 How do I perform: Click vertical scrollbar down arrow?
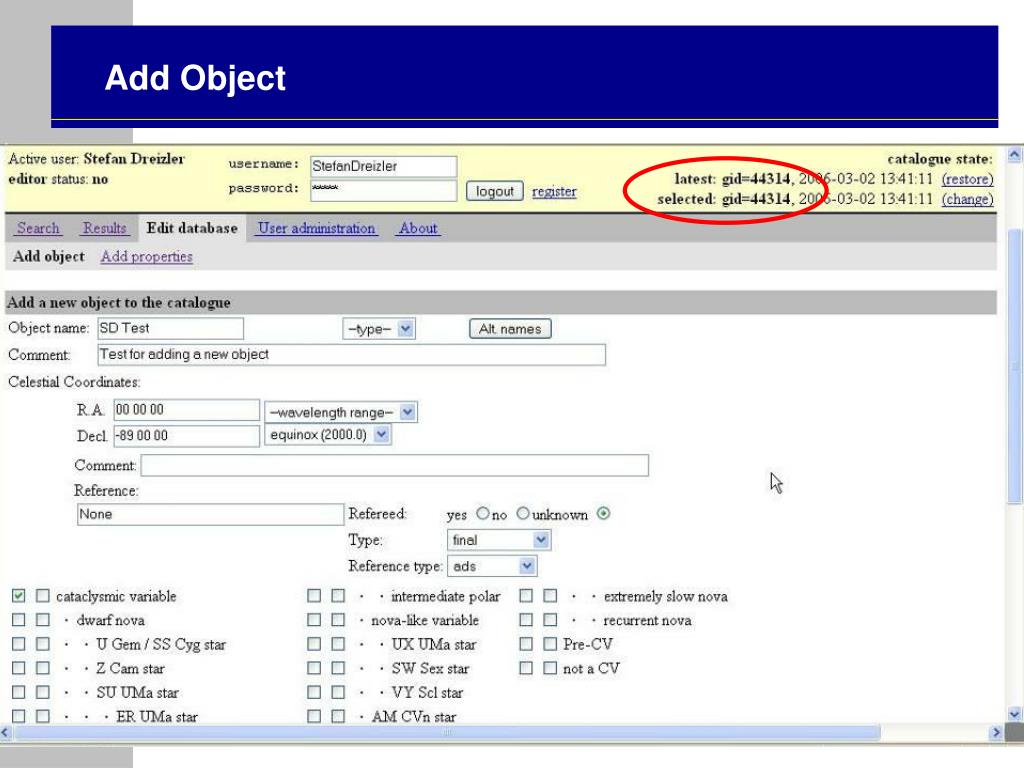pos(1014,714)
